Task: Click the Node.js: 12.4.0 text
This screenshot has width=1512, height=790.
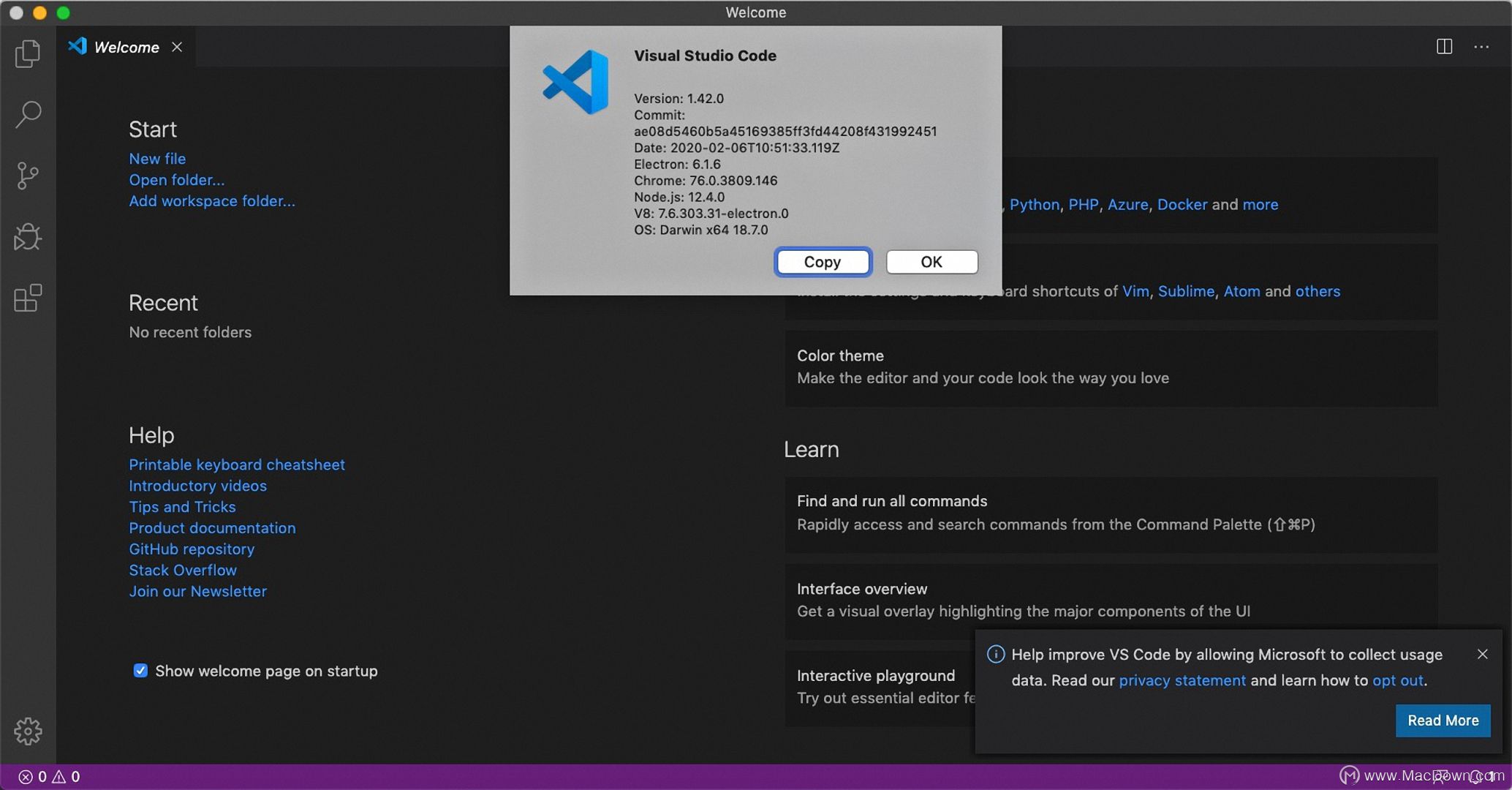Action: pyautogui.click(x=678, y=197)
